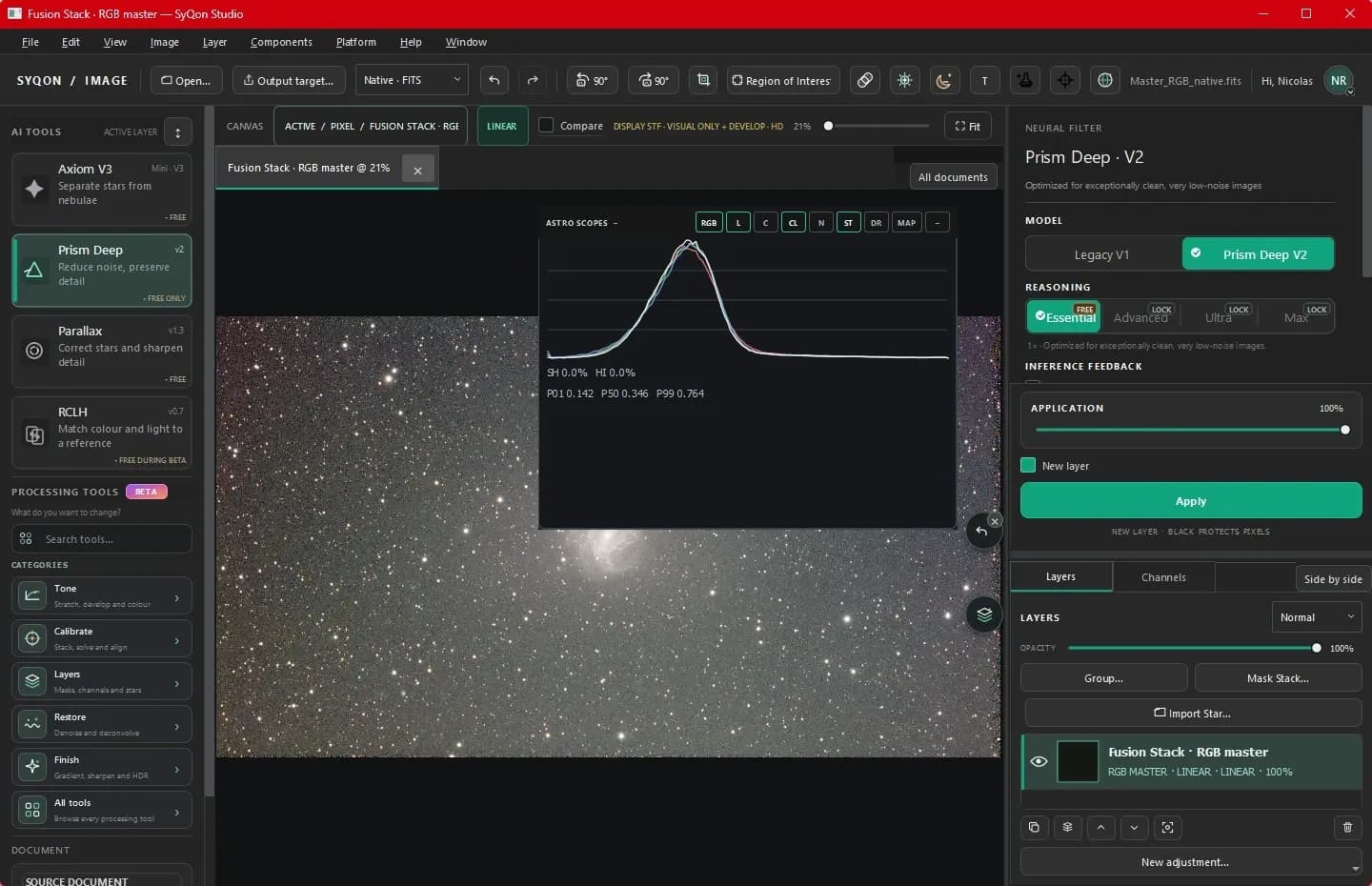Click the undo arrow in the toolbar
The width and height of the screenshot is (1372, 886).
click(494, 80)
